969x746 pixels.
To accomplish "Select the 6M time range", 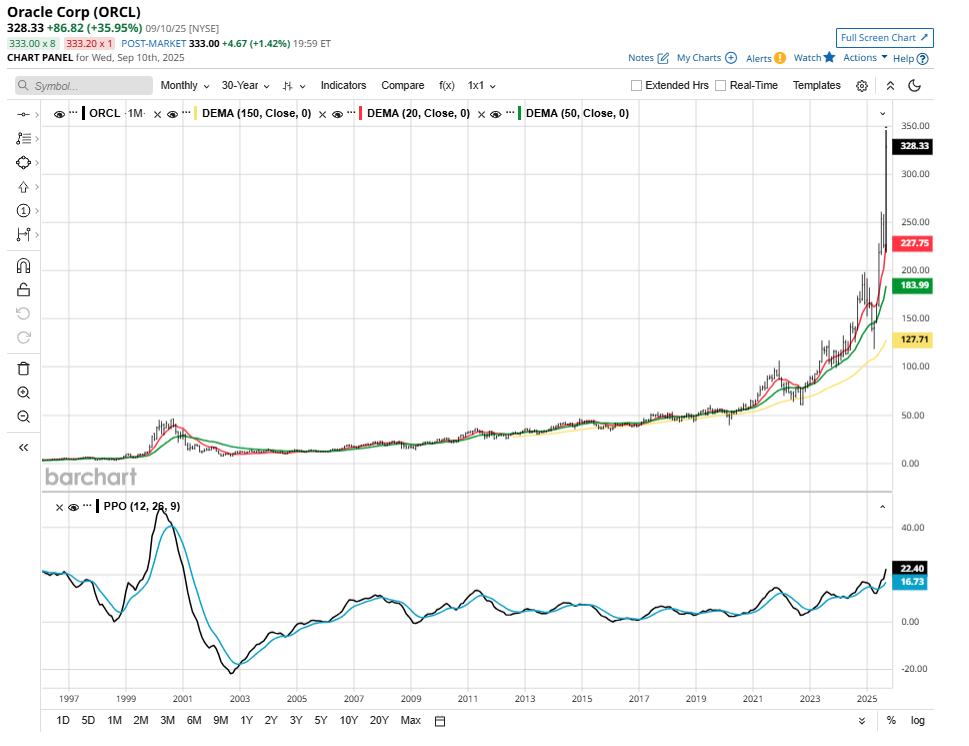I will point(194,720).
